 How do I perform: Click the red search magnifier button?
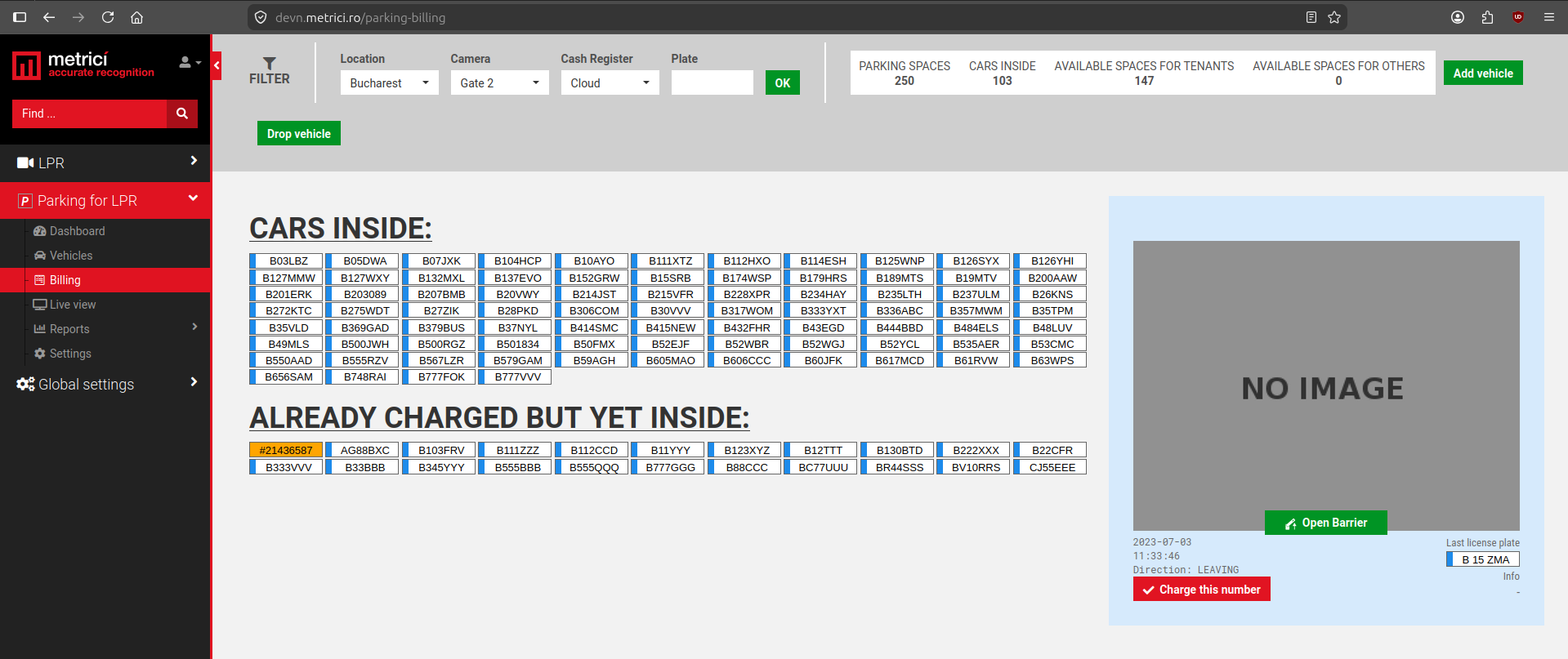click(182, 114)
